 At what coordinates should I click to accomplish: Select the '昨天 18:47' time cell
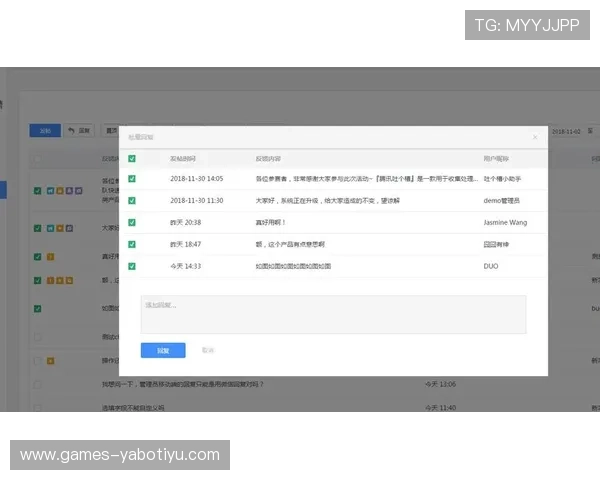click(x=186, y=244)
